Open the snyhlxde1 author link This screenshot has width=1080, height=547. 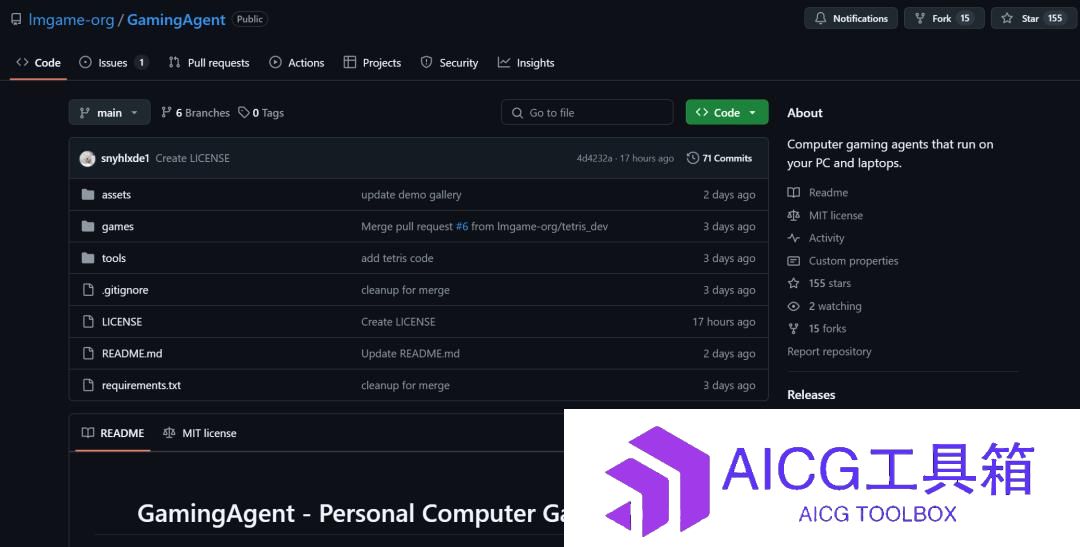pos(125,158)
